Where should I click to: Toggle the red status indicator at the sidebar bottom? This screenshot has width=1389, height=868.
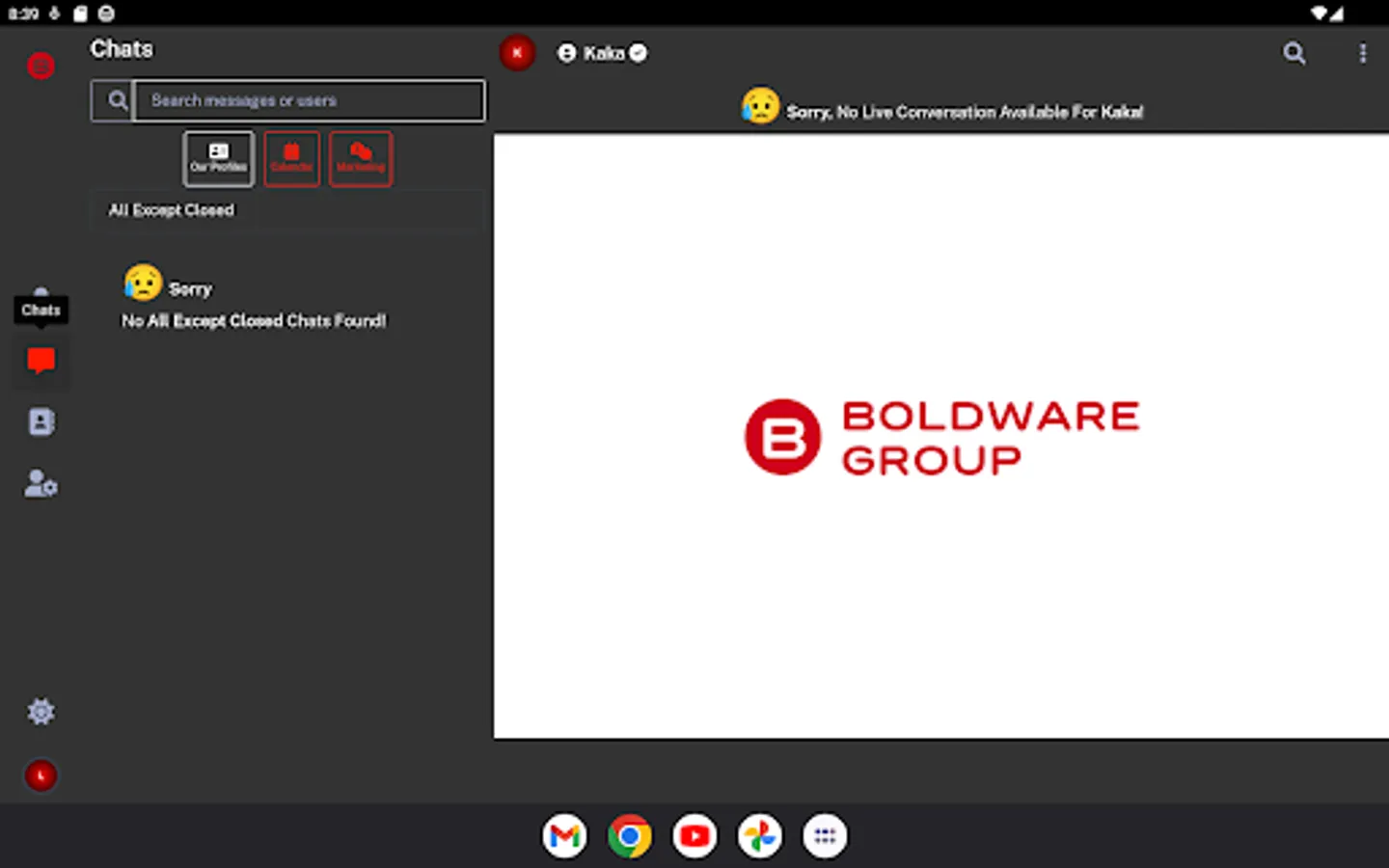point(41,775)
